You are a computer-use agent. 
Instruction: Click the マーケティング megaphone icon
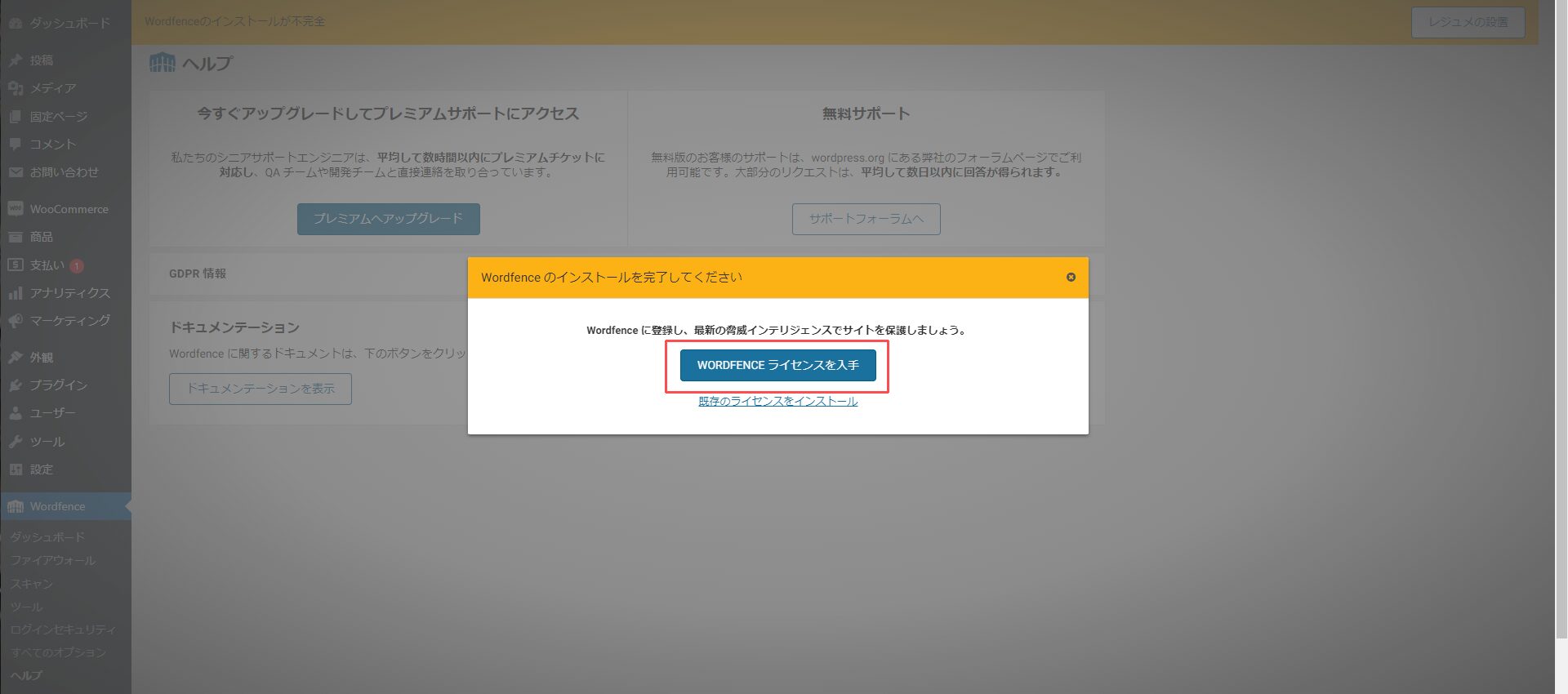pos(15,321)
